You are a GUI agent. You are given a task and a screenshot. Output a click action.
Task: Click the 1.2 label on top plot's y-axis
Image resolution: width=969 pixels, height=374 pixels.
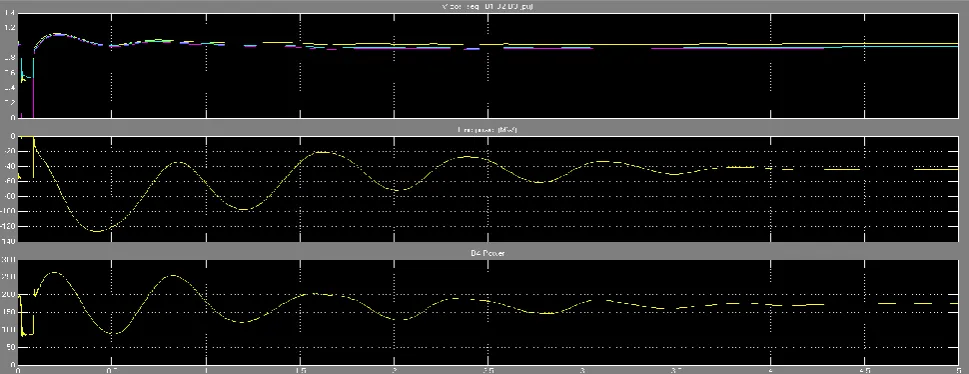click(x=10, y=28)
